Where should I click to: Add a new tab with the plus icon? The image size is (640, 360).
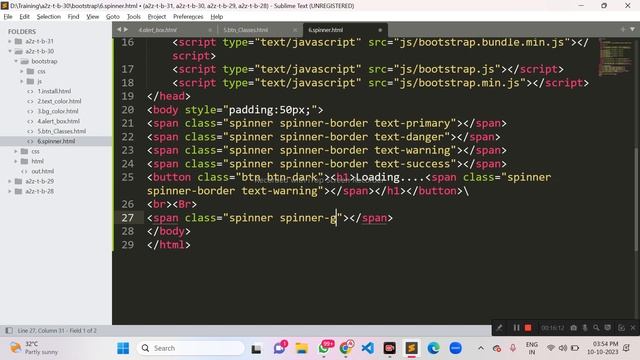pos(623,29)
